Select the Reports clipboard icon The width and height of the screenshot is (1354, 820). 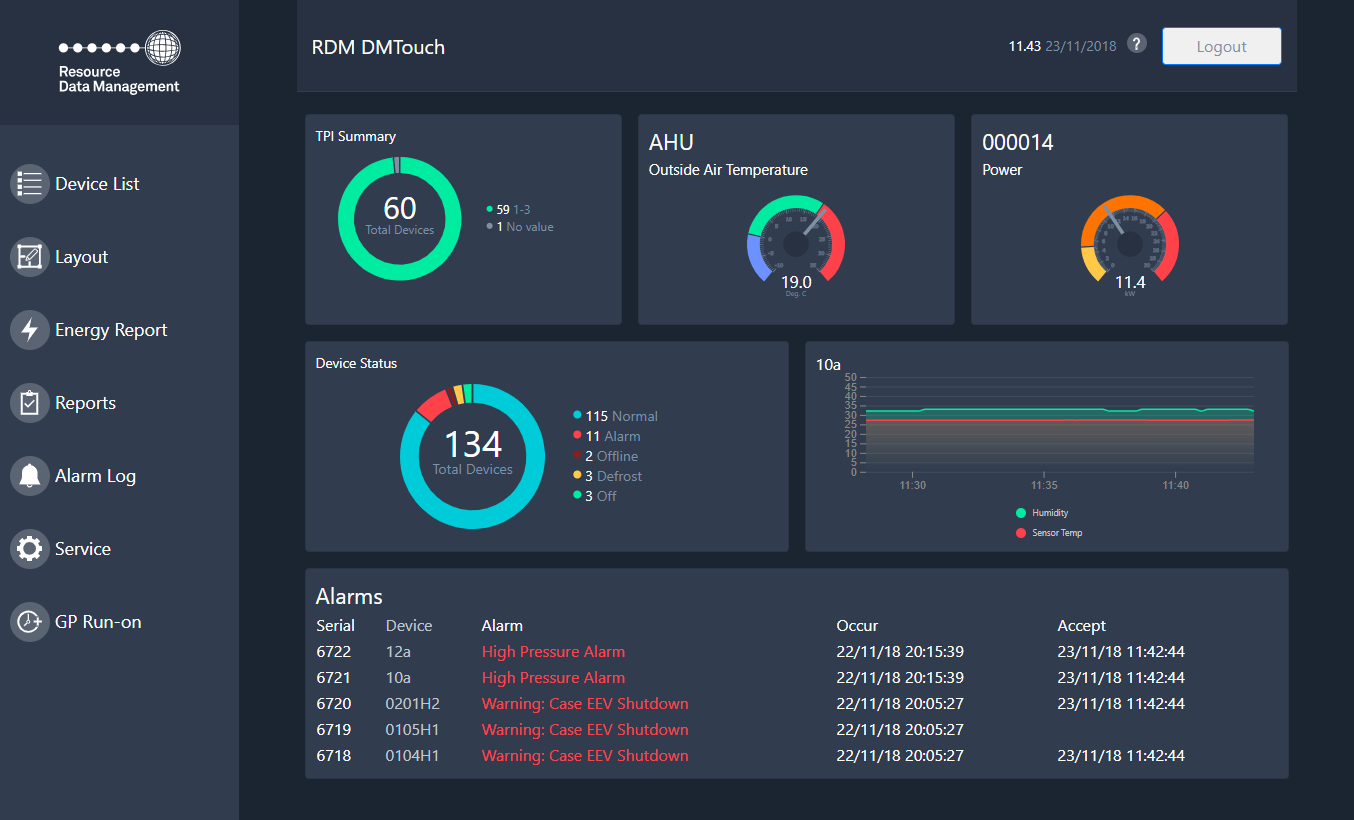click(30, 403)
